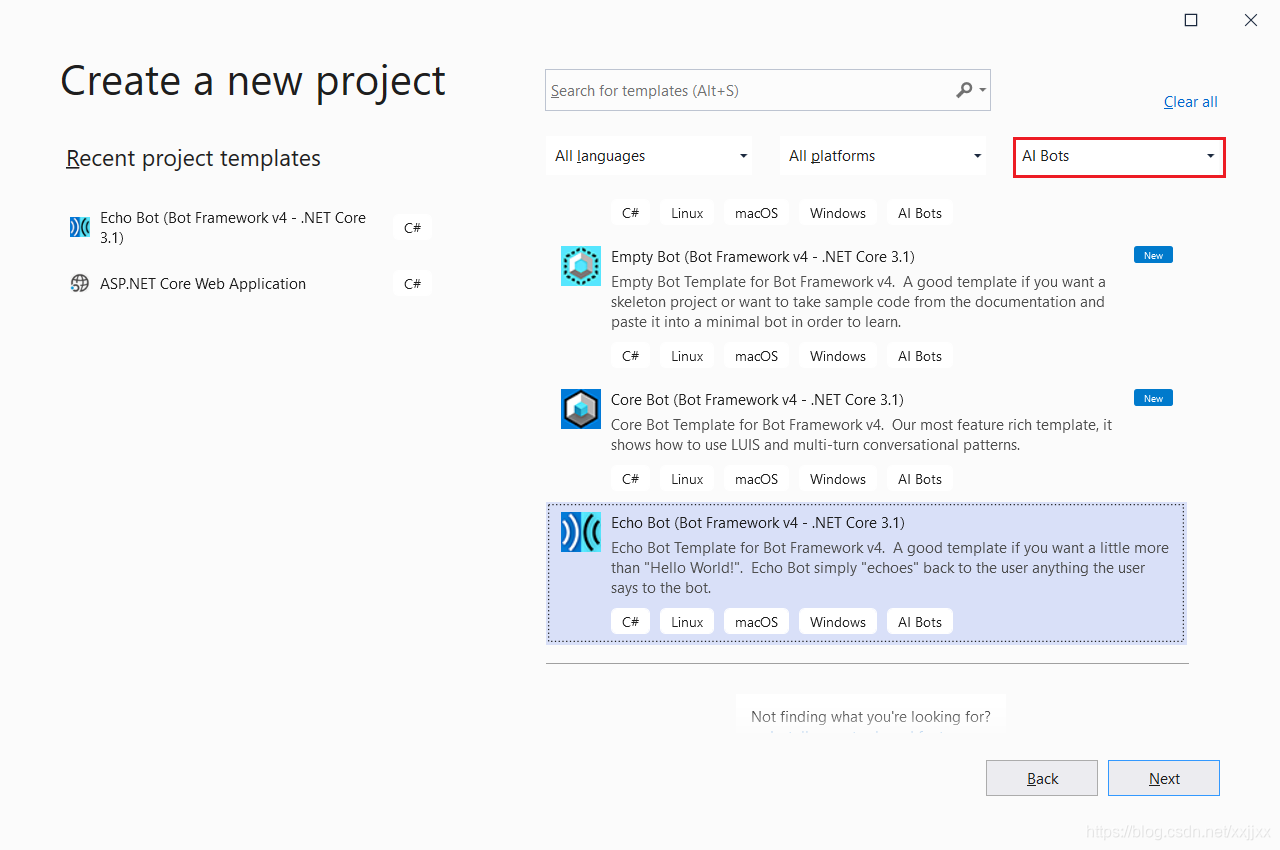This screenshot has height=850, width=1280.
Task: Click the AI Bots tag under Echo Bot
Action: point(920,622)
